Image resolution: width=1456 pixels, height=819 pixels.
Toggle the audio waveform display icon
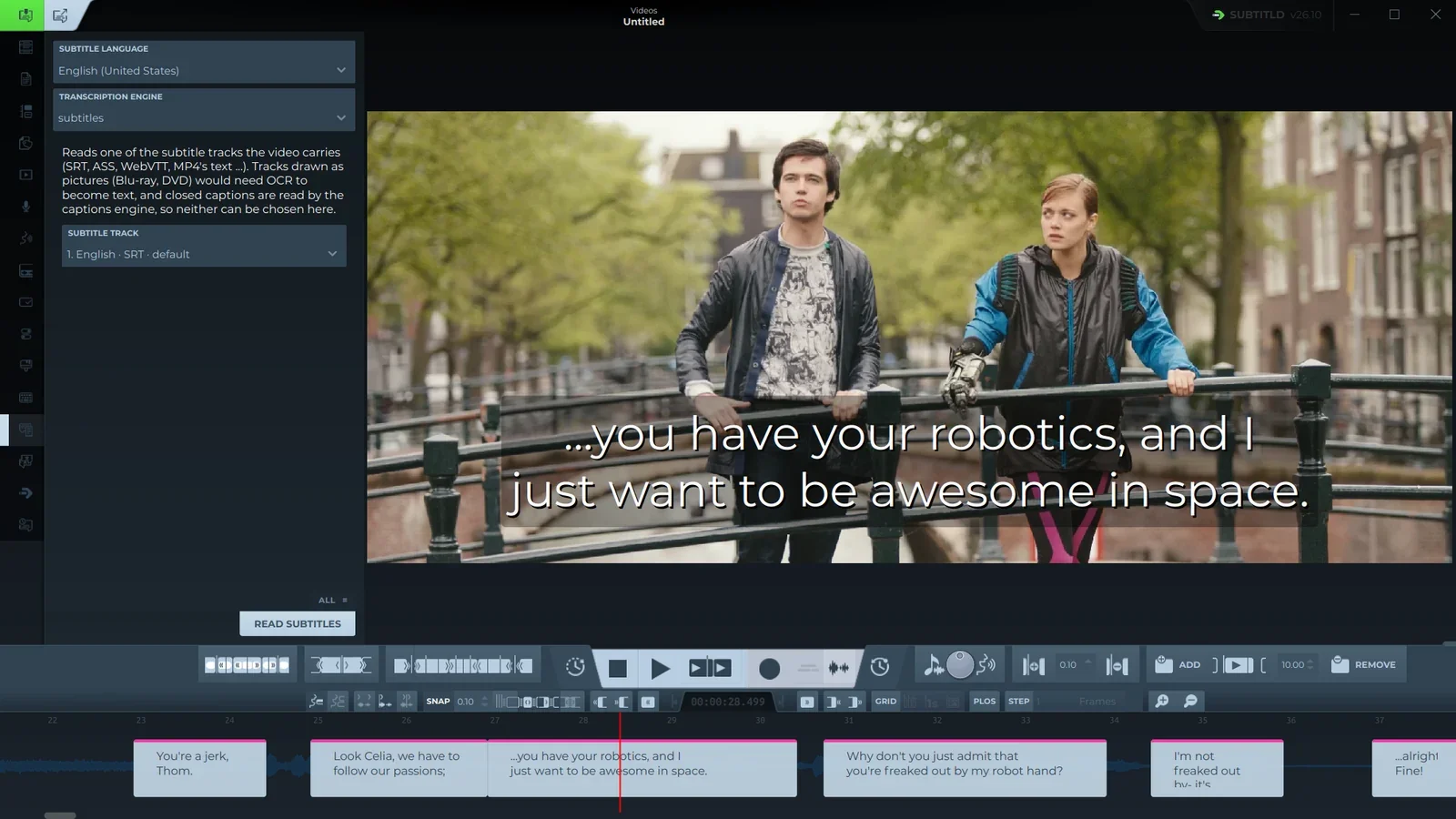pos(838,668)
